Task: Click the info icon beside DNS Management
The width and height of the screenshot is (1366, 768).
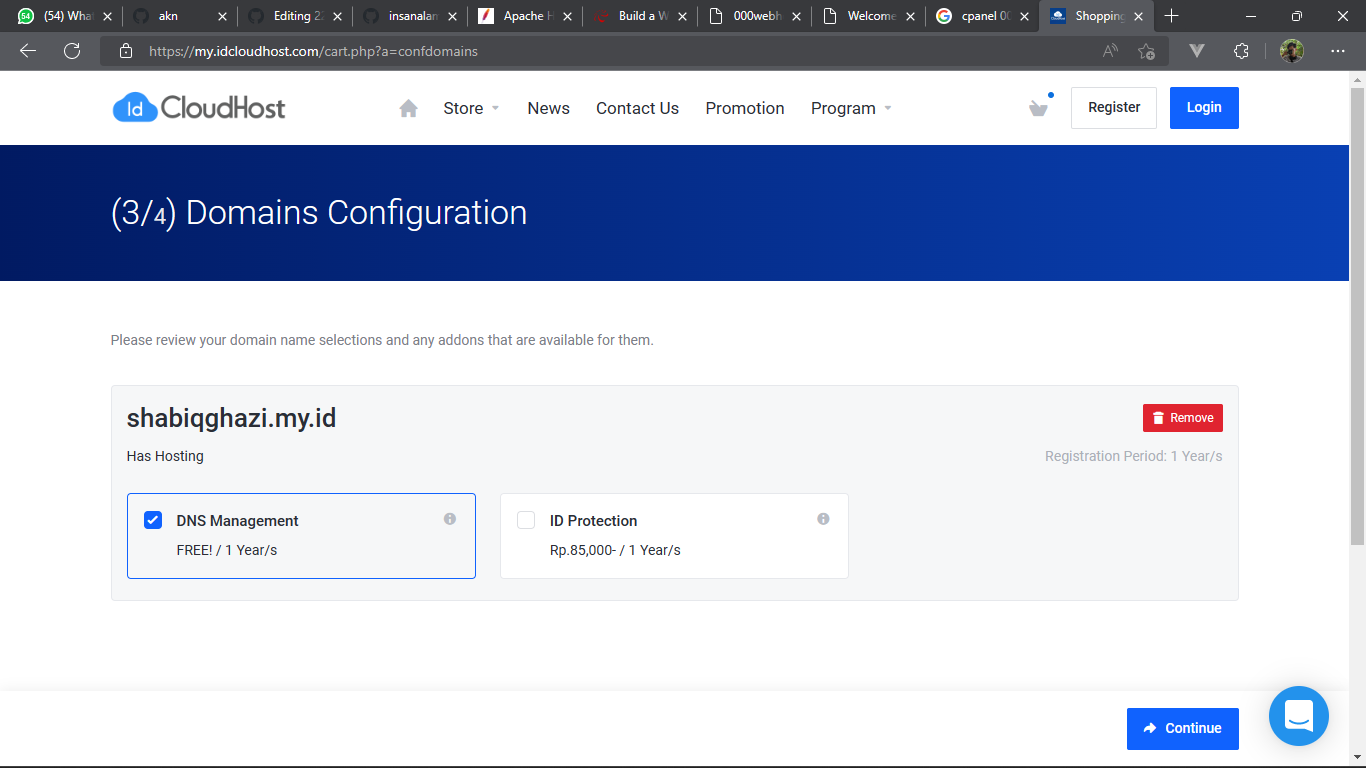Action: (449, 518)
